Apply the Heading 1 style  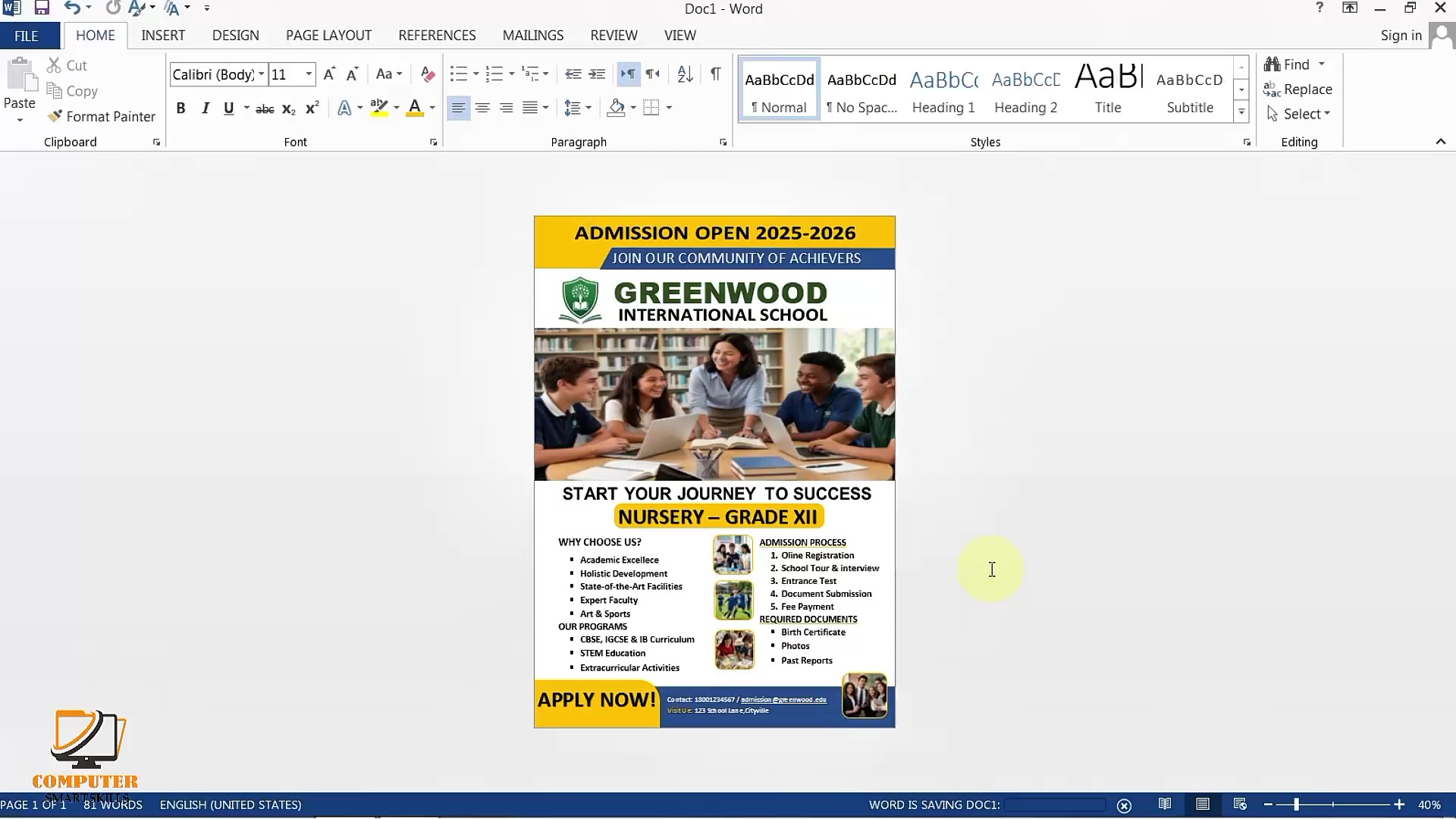(943, 89)
